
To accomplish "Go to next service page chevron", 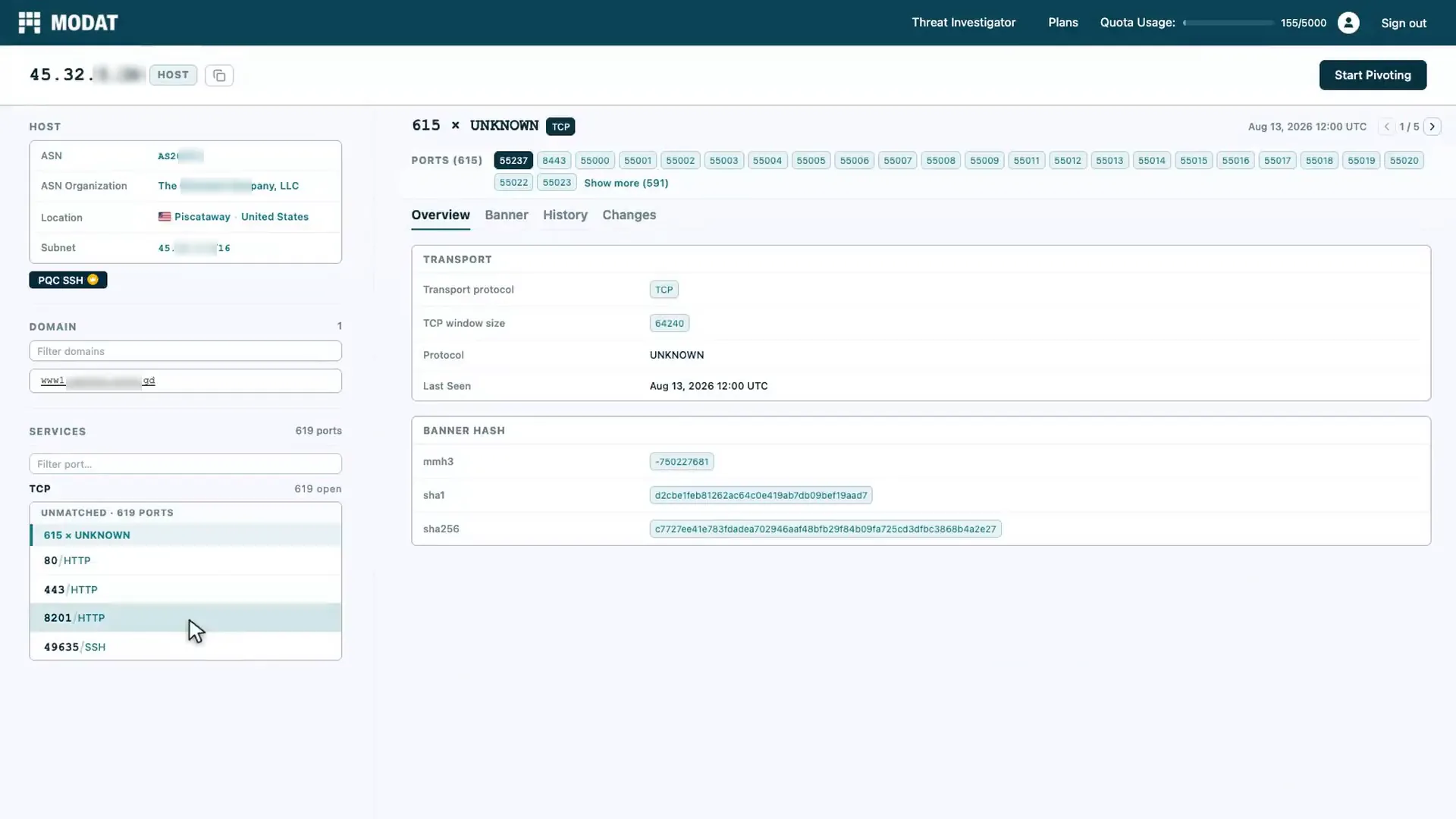I will (1432, 127).
